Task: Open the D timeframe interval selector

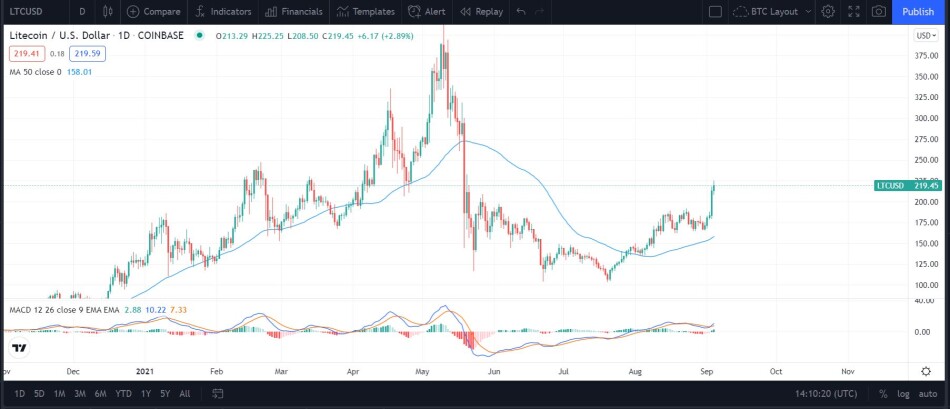Action: pyautogui.click(x=82, y=12)
